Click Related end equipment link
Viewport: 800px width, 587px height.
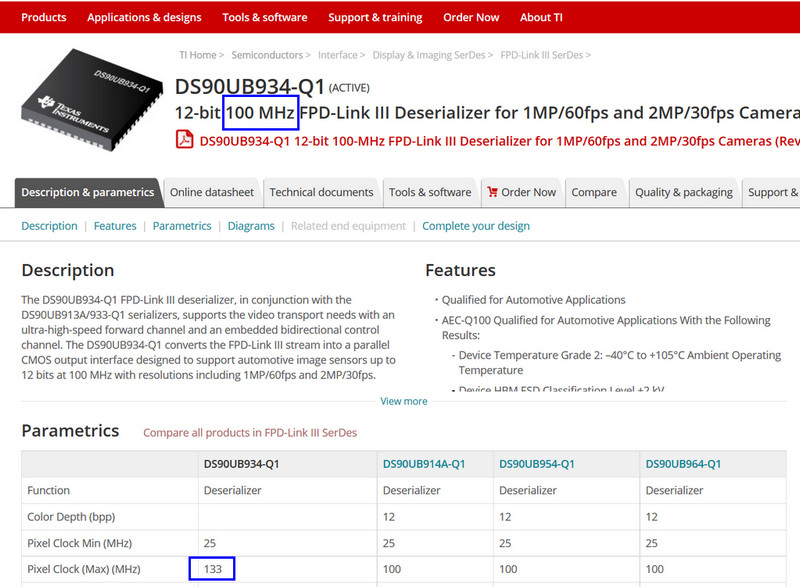pos(348,226)
